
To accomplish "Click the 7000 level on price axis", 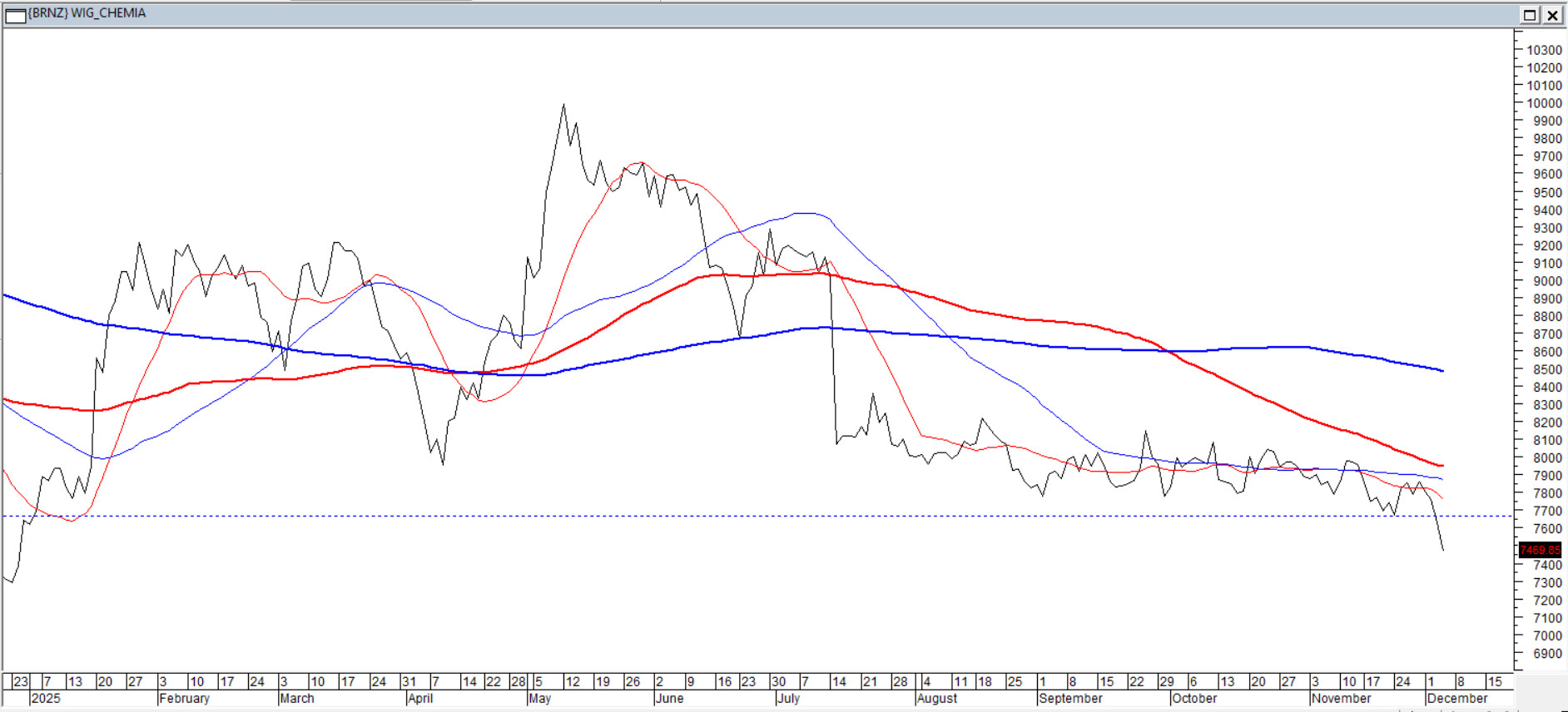I will tap(1547, 635).
